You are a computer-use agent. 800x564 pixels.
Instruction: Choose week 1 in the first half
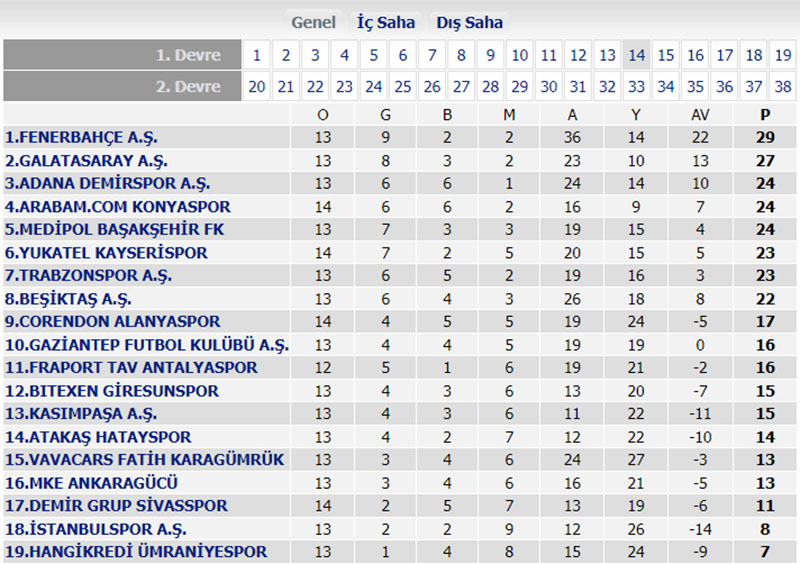pos(257,55)
